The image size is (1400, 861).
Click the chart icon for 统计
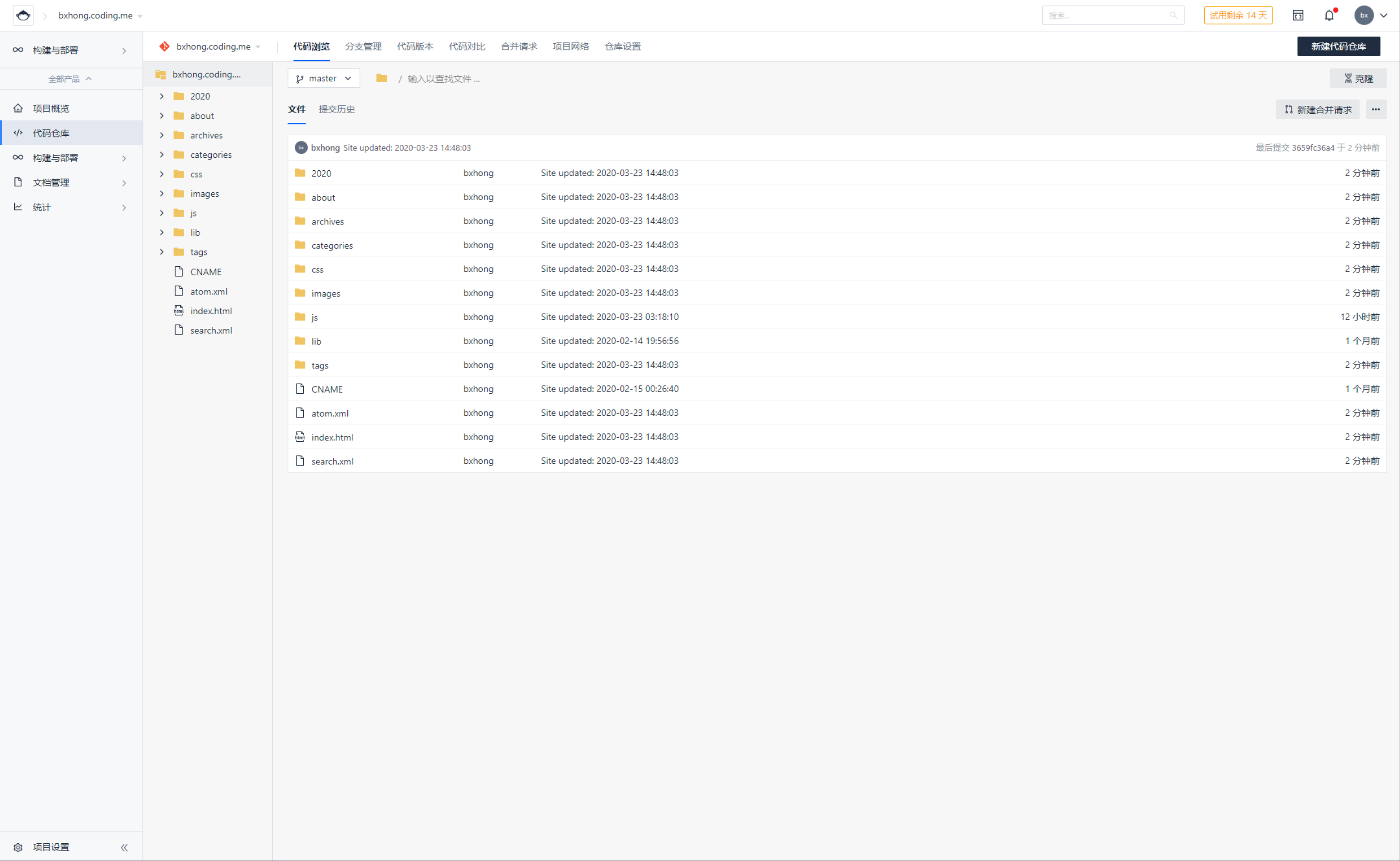click(x=18, y=207)
